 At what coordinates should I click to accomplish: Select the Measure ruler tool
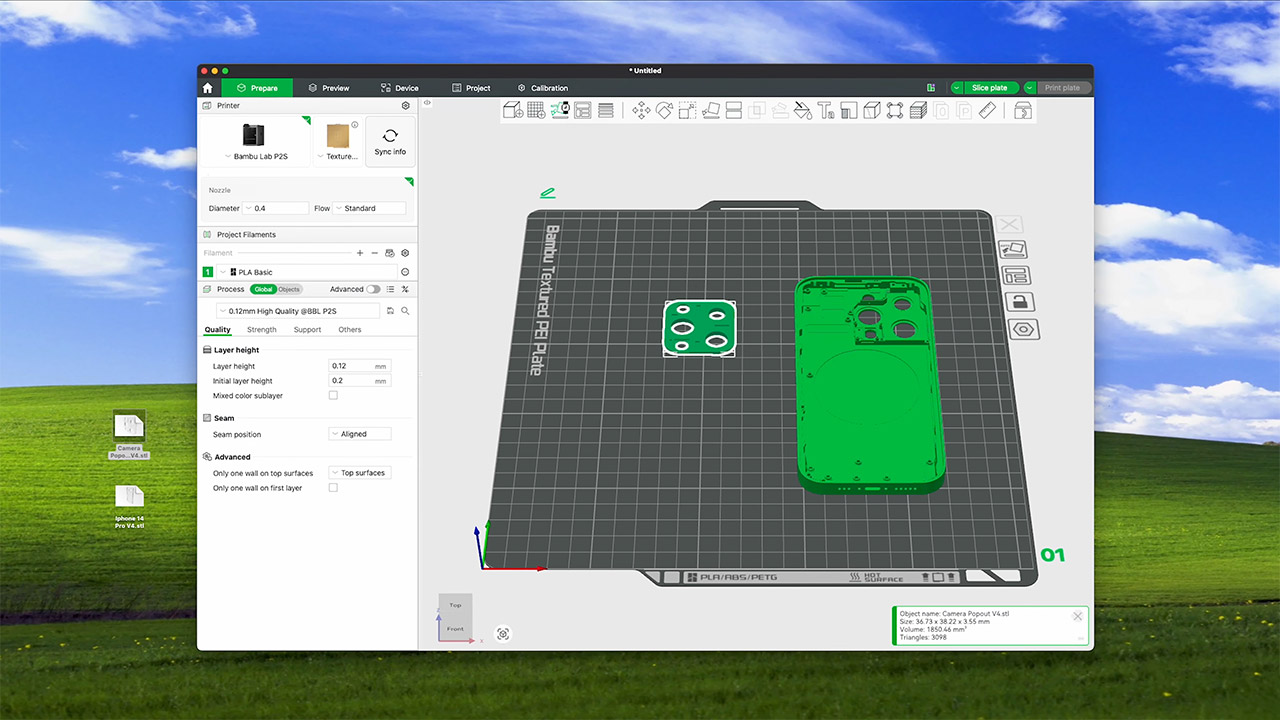[988, 110]
